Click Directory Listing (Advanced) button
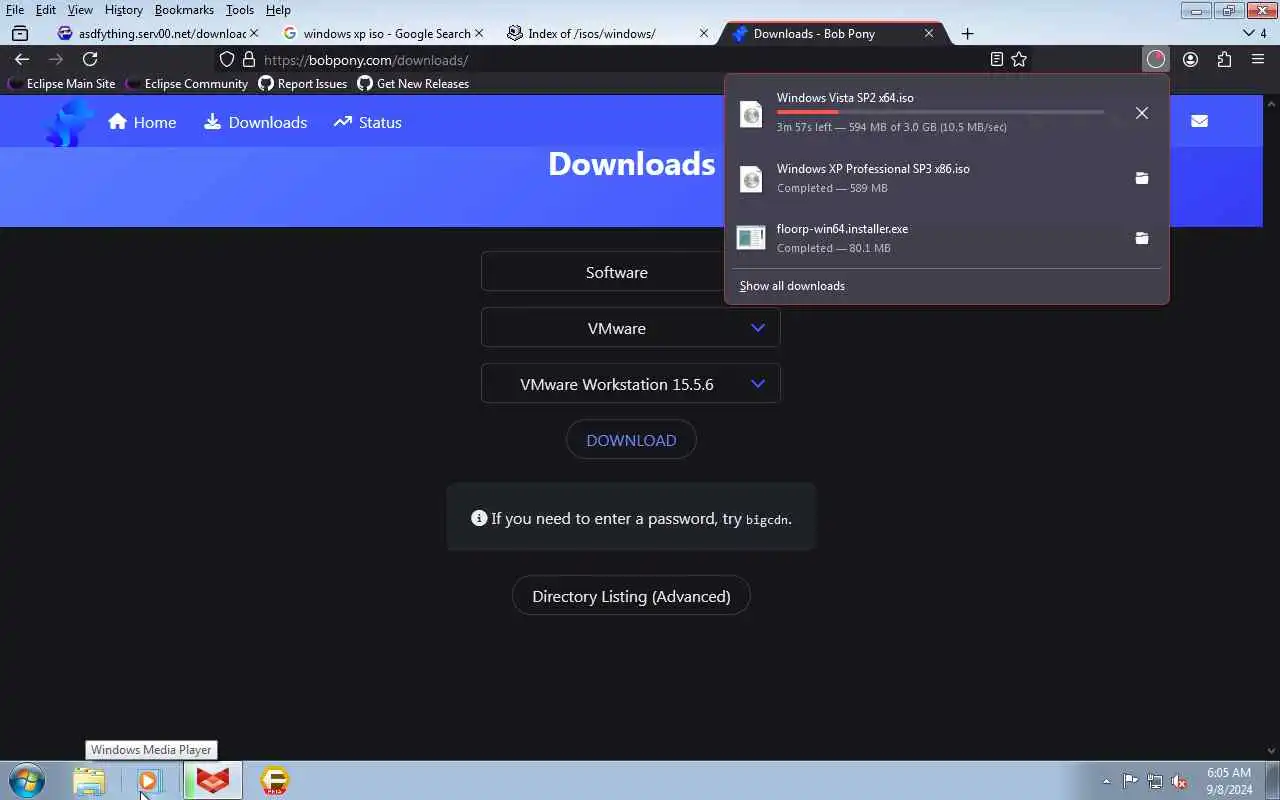Viewport: 1280px width, 800px height. 631,596
